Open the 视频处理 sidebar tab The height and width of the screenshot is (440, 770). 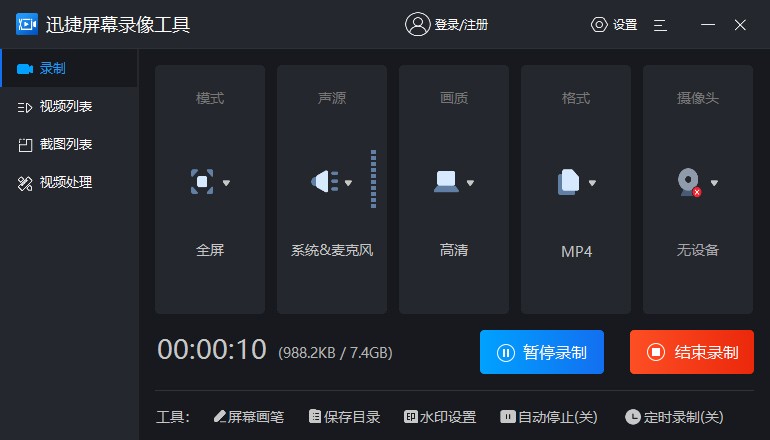click(69, 182)
